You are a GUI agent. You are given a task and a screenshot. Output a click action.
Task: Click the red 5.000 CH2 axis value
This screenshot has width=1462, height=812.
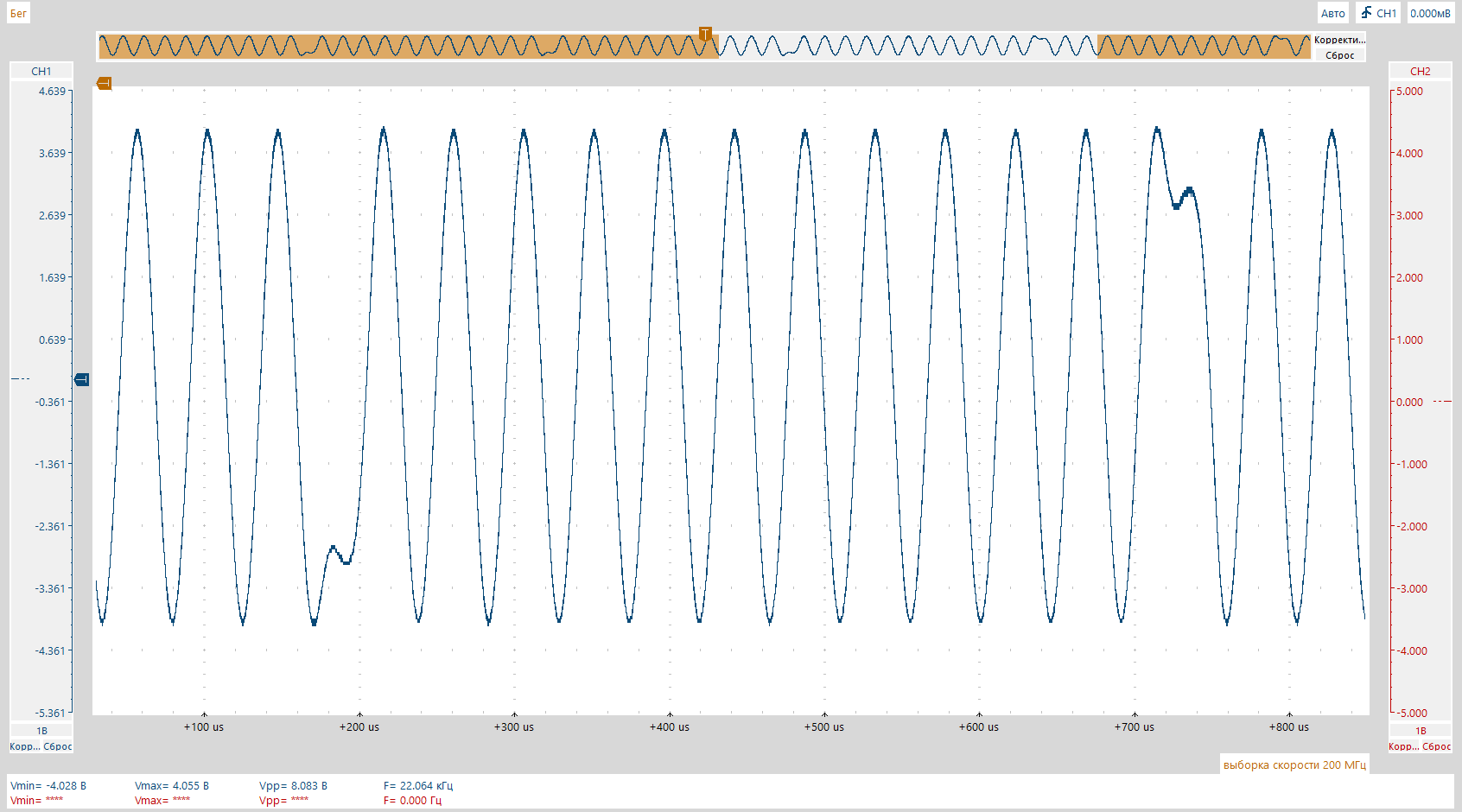click(x=1409, y=91)
